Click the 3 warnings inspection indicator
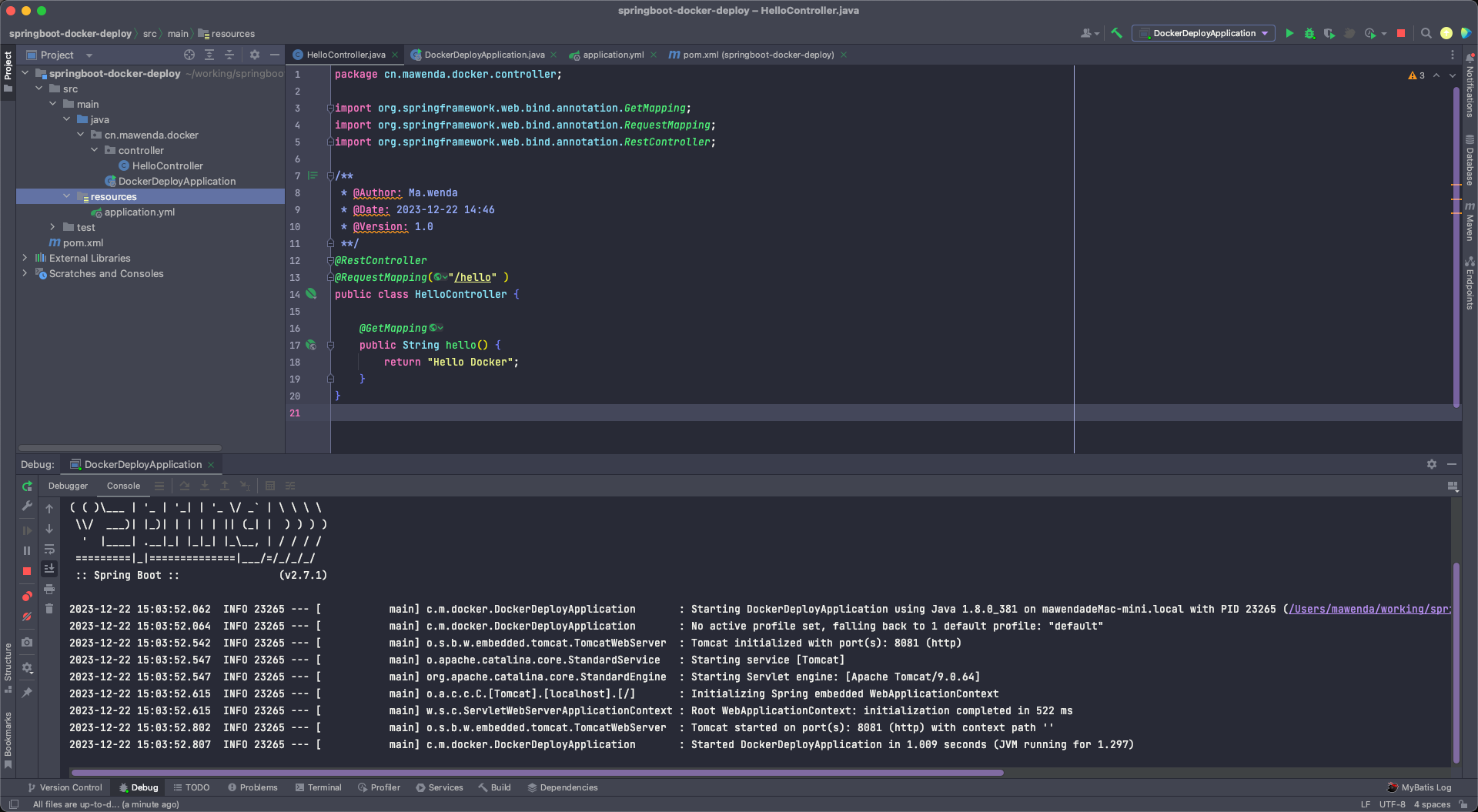 [1416, 75]
